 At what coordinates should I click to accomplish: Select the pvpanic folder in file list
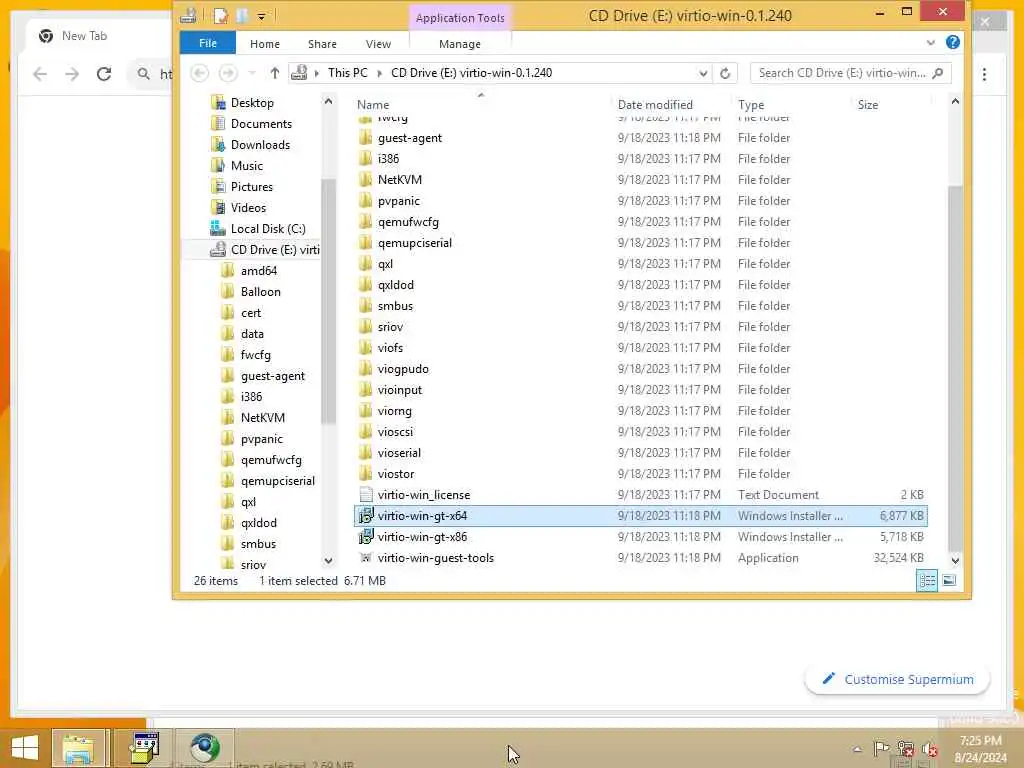click(398, 200)
